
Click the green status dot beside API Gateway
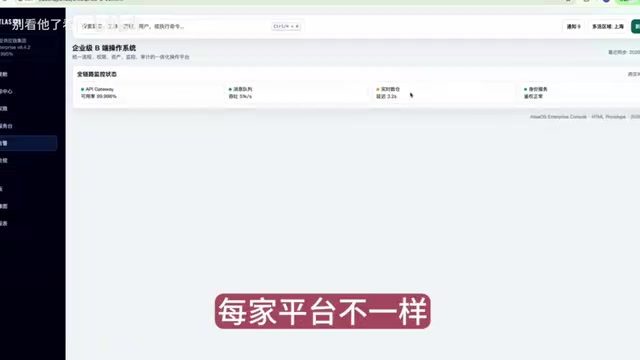82,89
